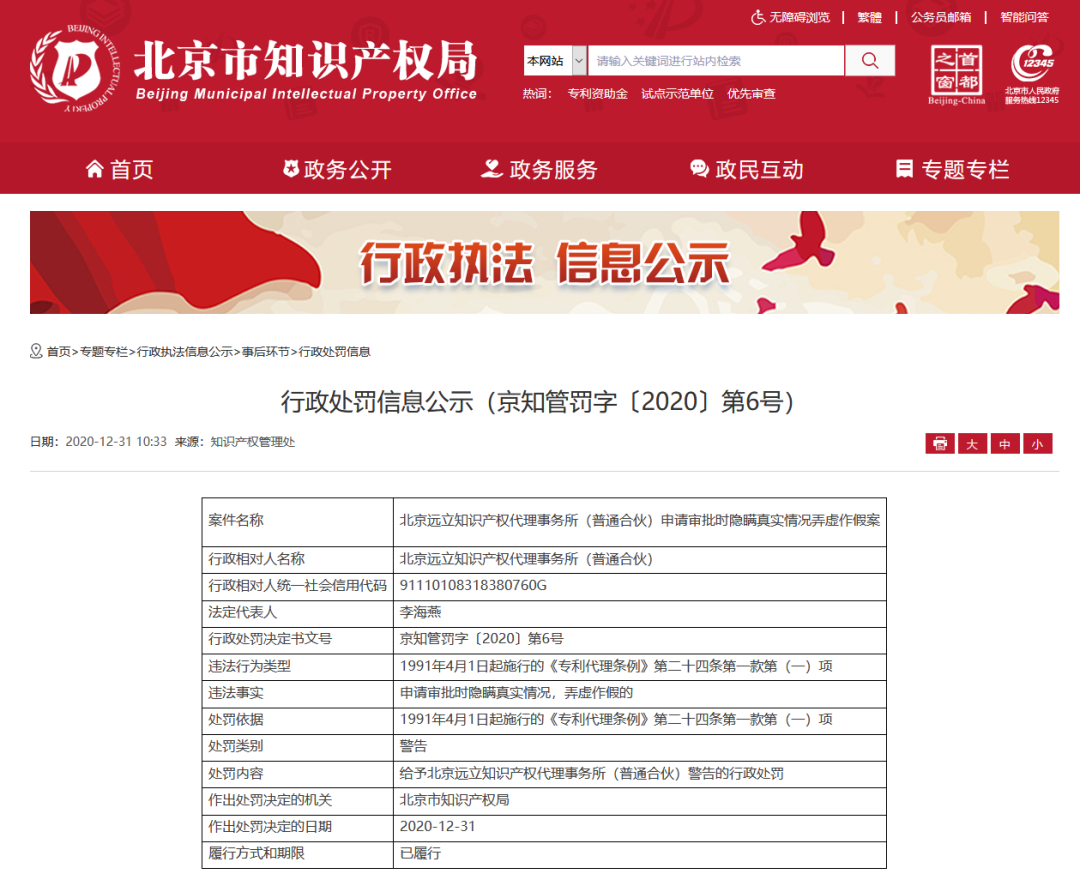Open the 首页 navigation menu item
This screenshot has height=892, width=1080.
[x=119, y=169]
